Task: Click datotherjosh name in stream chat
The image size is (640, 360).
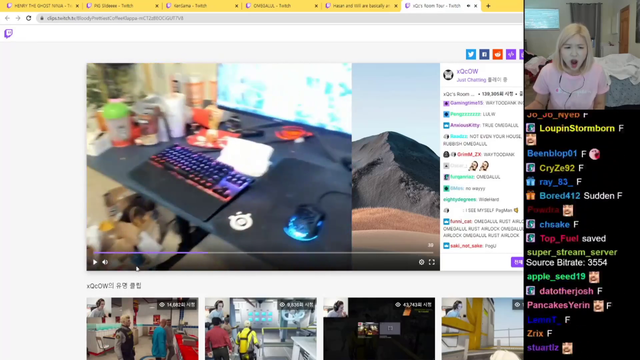Action: coord(566,291)
